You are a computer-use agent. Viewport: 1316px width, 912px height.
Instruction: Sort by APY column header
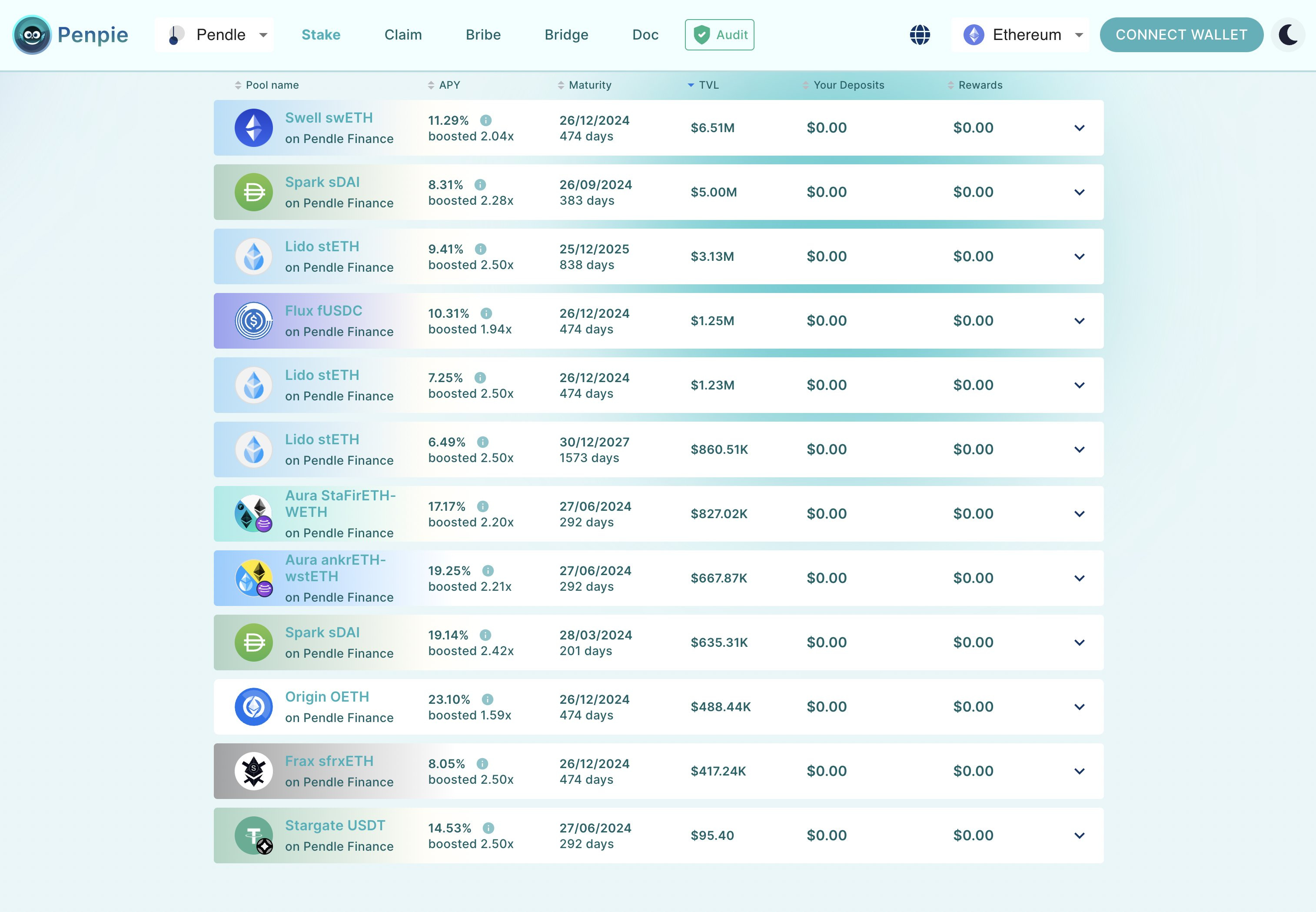coord(444,85)
